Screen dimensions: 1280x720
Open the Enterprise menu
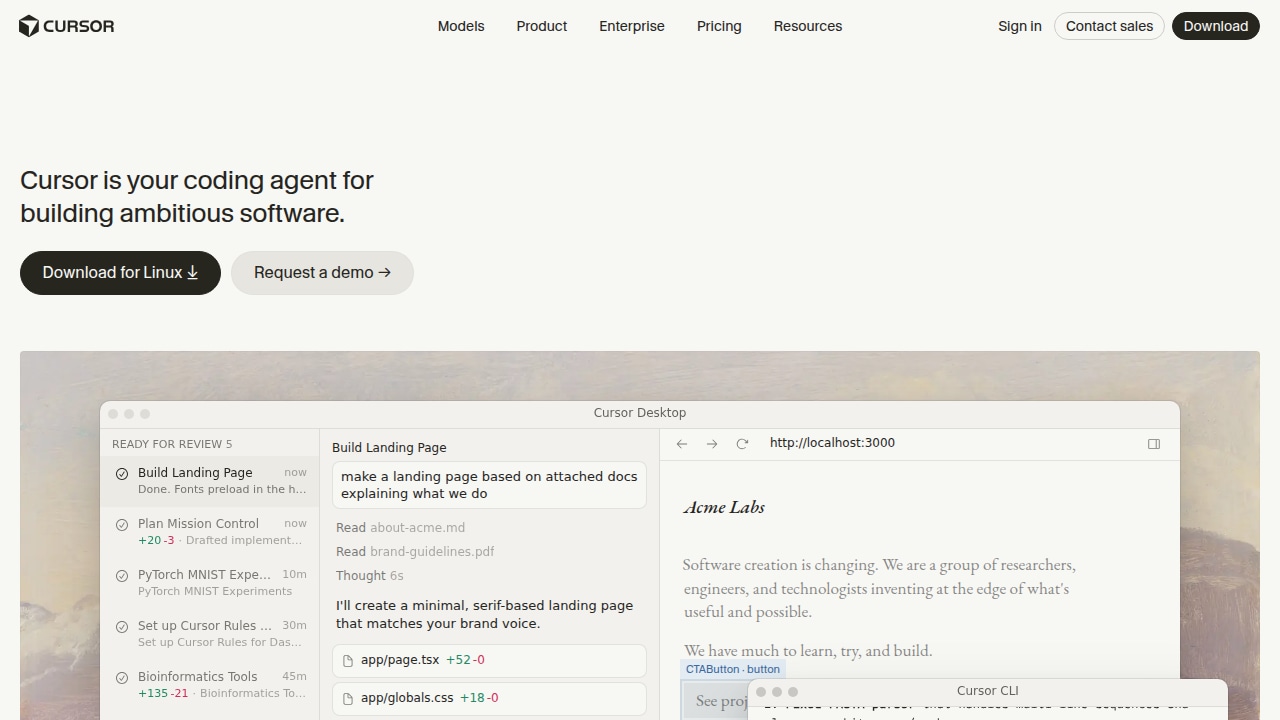click(x=632, y=26)
